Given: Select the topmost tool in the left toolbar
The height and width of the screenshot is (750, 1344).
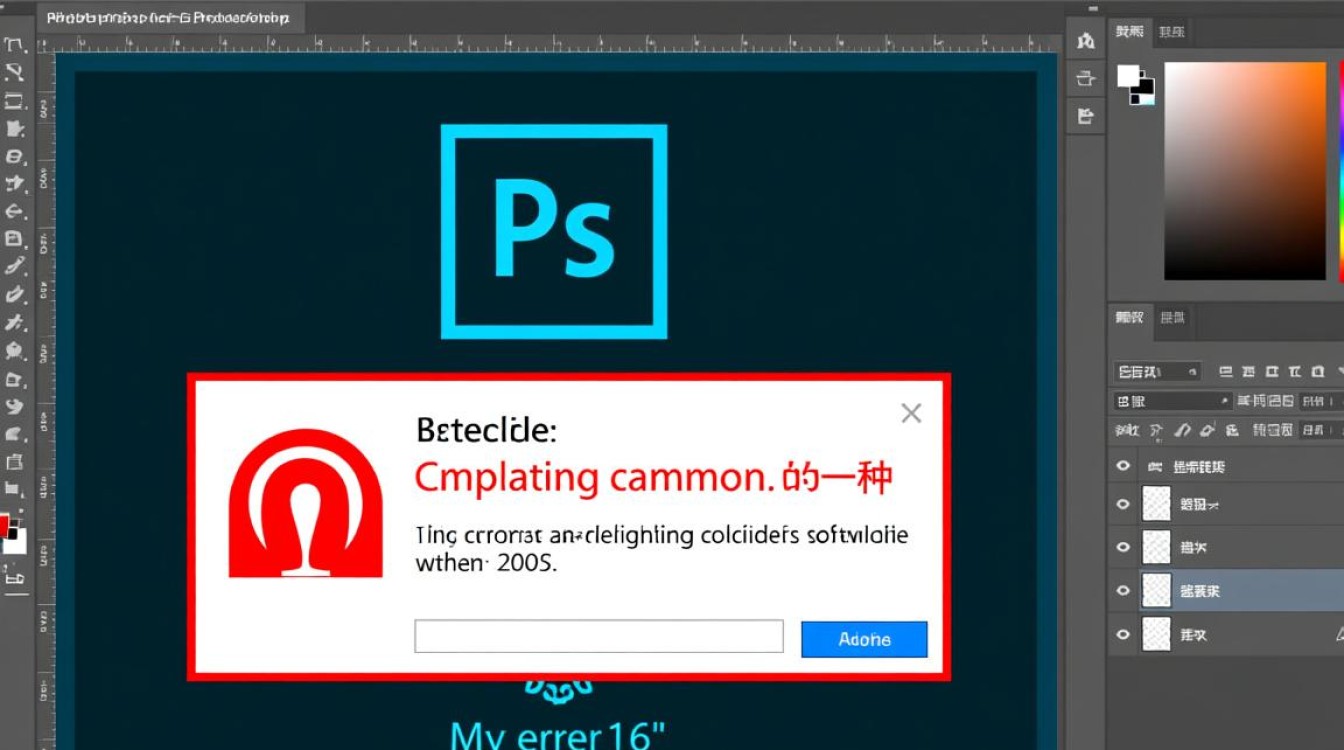Looking at the screenshot, I should [x=14, y=45].
